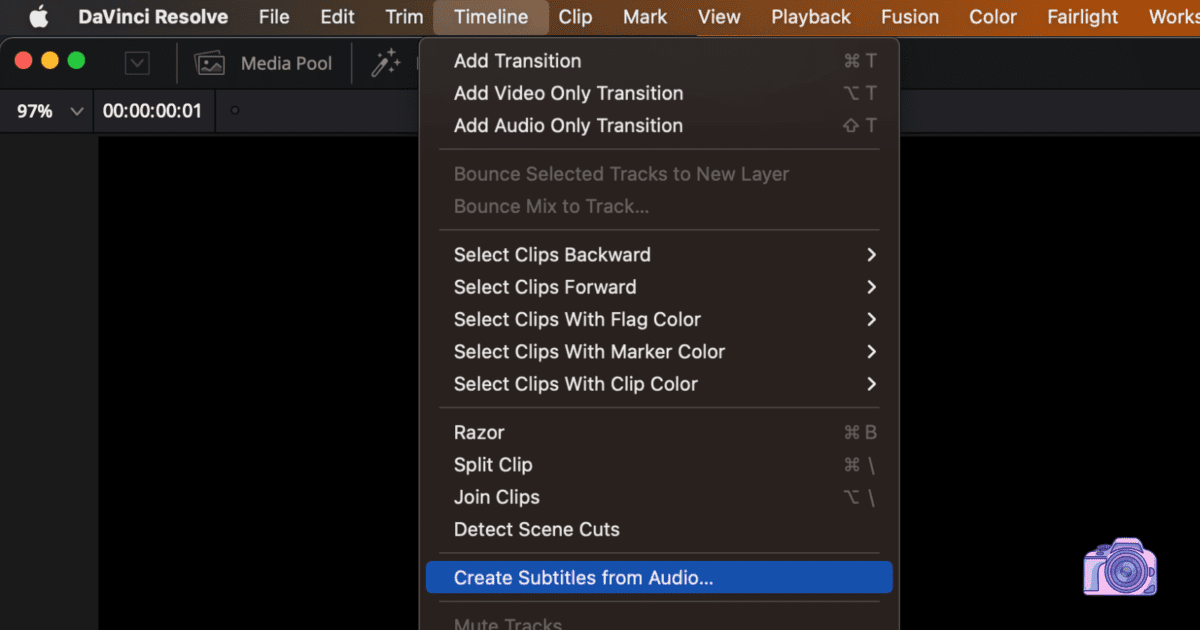Click the timecode field showing 00:00:00:01
The image size is (1200, 630).
[x=153, y=111]
